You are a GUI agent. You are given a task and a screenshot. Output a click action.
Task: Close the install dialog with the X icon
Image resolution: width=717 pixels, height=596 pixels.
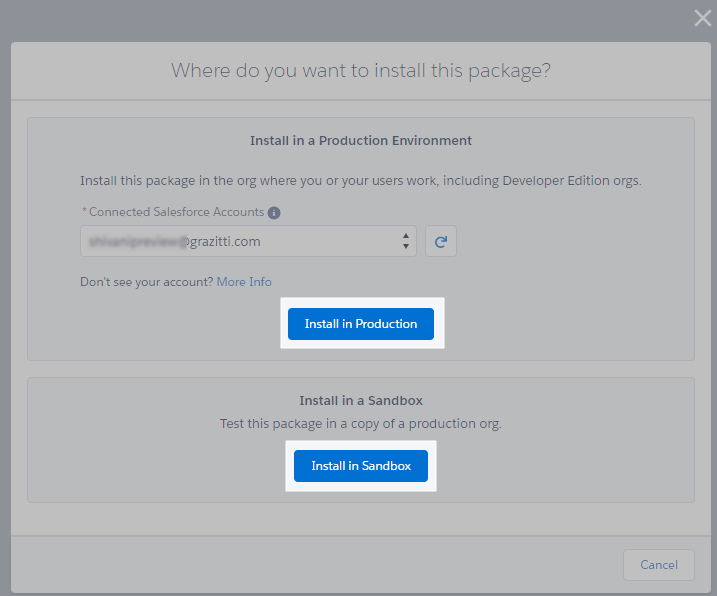pos(702,17)
